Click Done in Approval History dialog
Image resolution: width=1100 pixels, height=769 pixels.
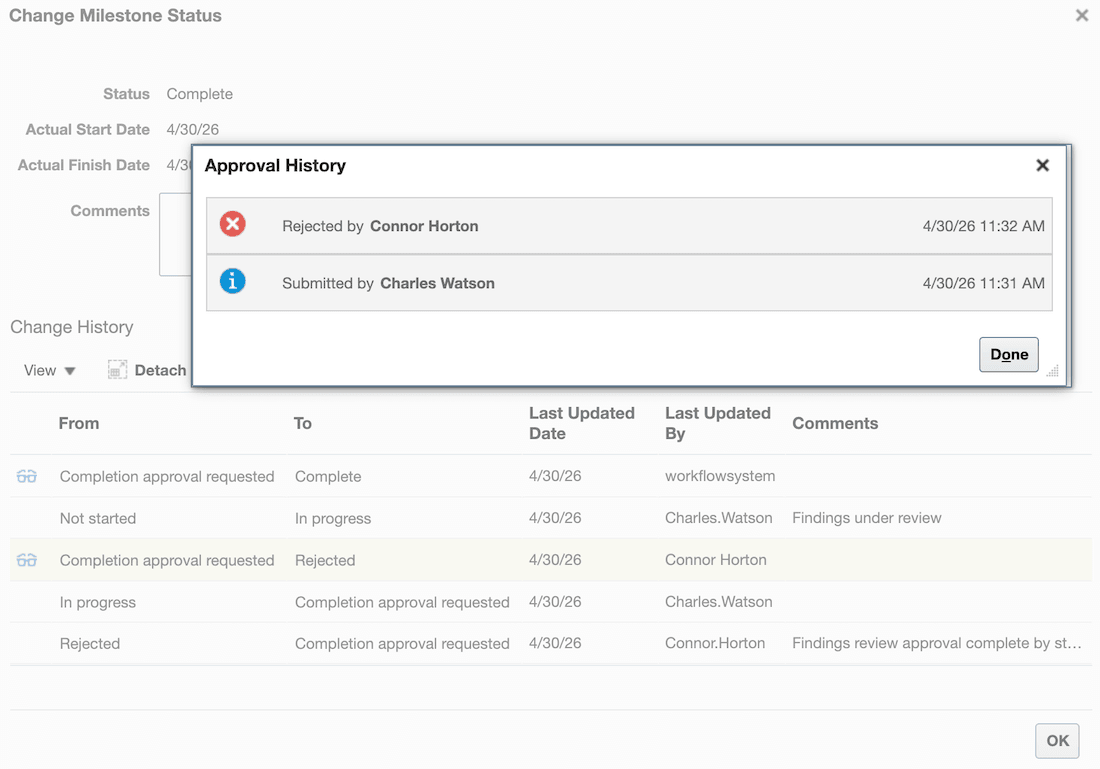(1008, 354)
